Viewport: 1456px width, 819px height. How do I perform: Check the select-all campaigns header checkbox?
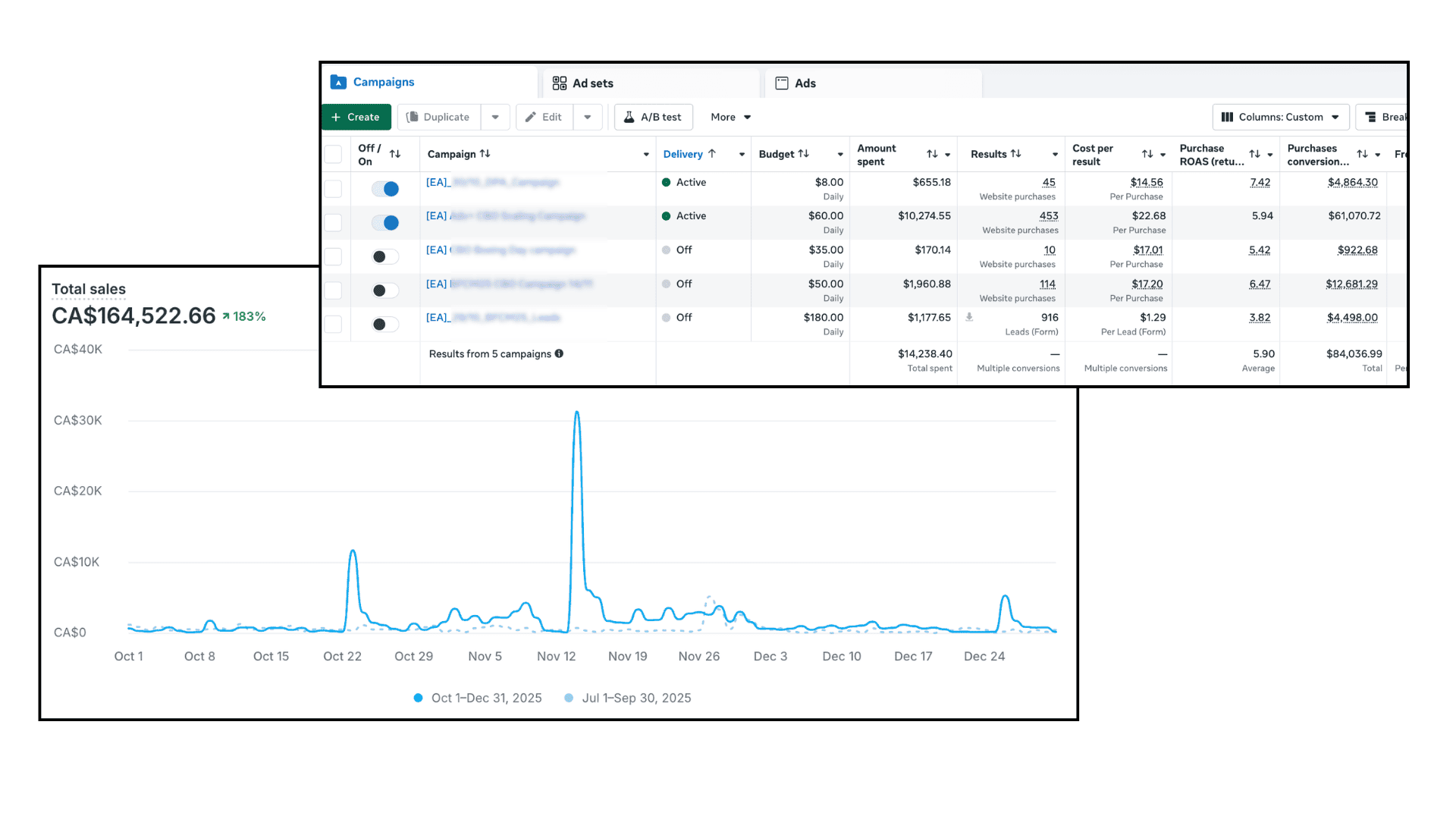click(333, 154)
